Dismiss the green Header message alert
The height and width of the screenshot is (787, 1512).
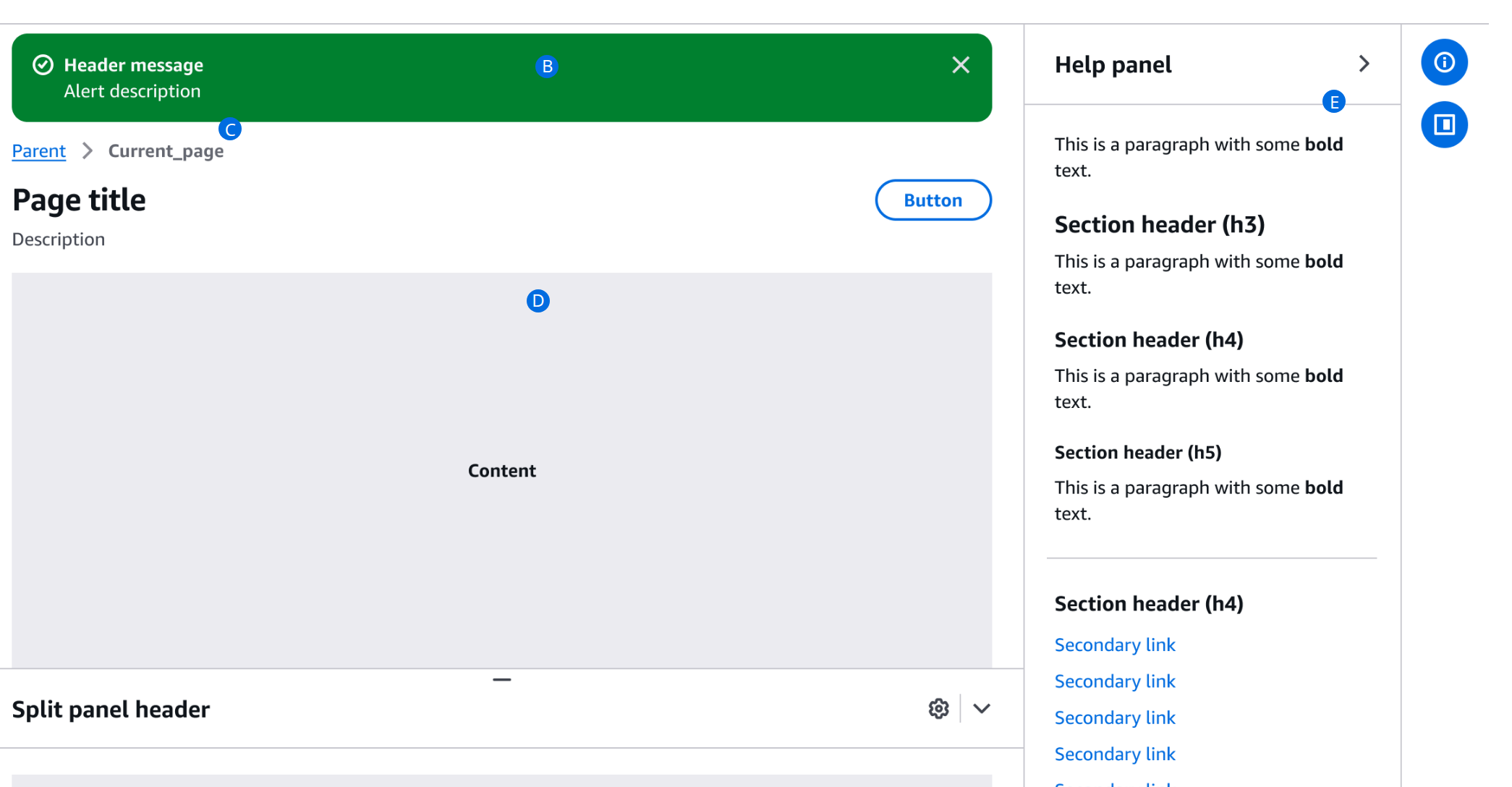(961, 65)
